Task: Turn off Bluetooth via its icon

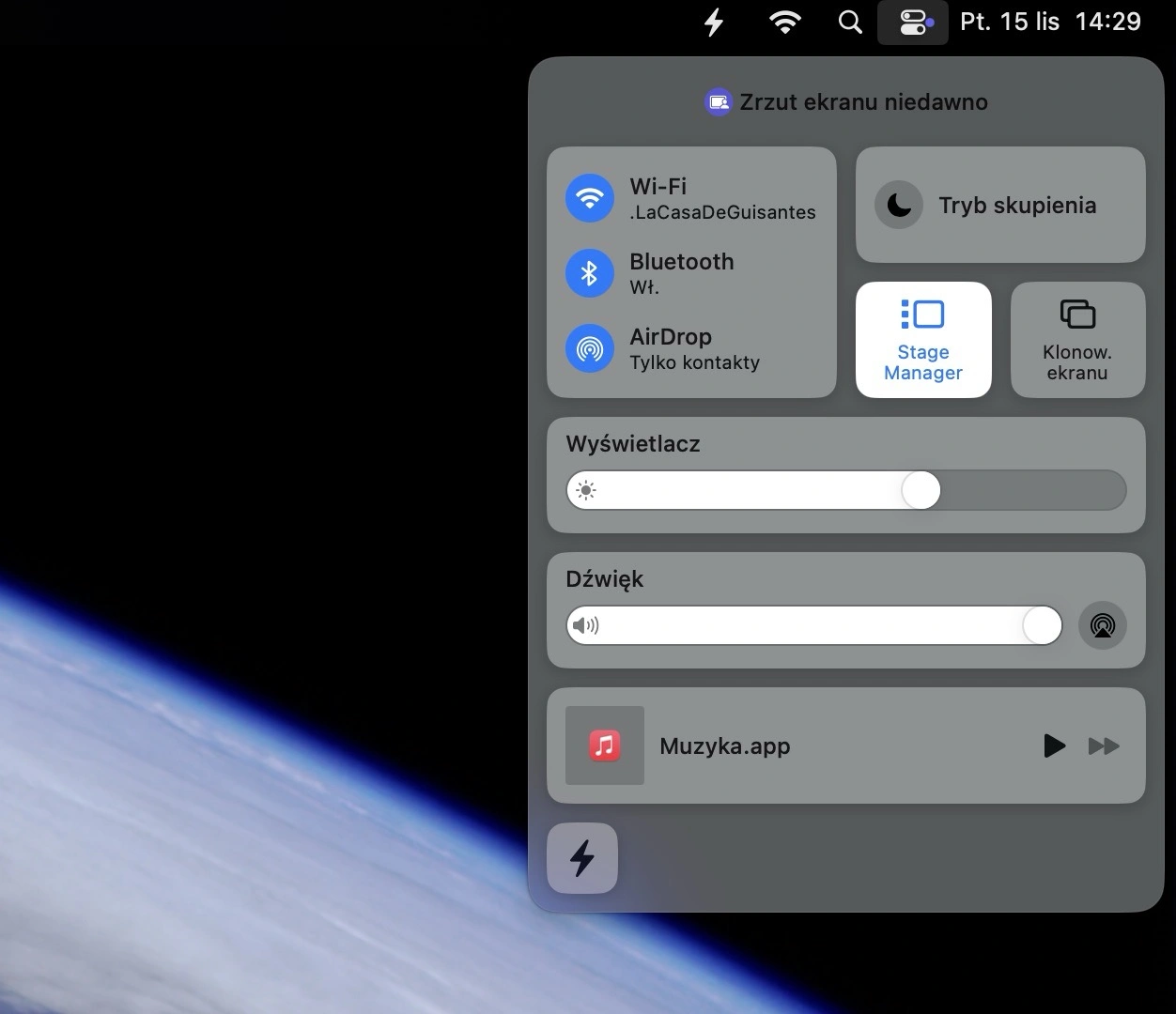Action: 590,273
